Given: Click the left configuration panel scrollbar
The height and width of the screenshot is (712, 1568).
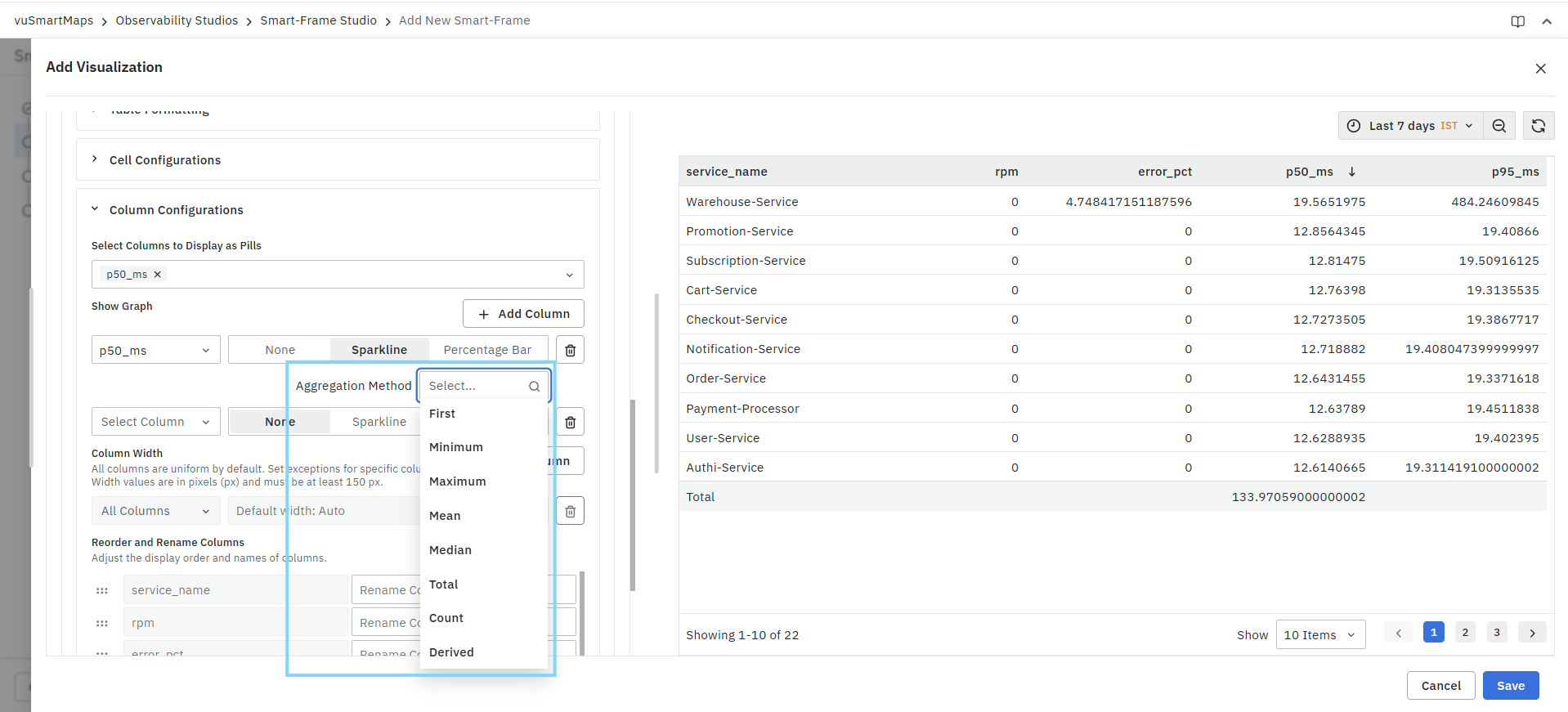Looking at the screenshot, I should [x=633, y=495].
